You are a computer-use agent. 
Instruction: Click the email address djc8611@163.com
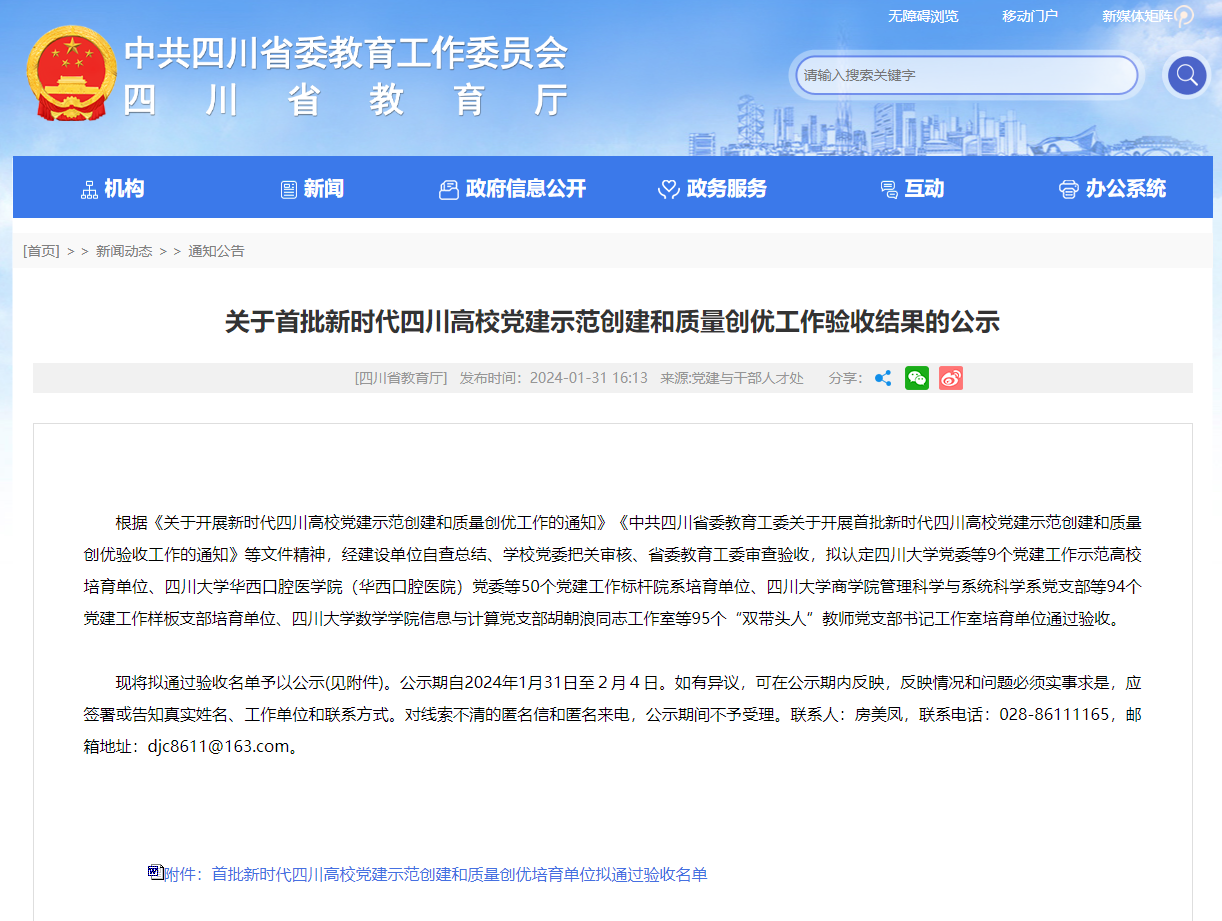(218, 746)
